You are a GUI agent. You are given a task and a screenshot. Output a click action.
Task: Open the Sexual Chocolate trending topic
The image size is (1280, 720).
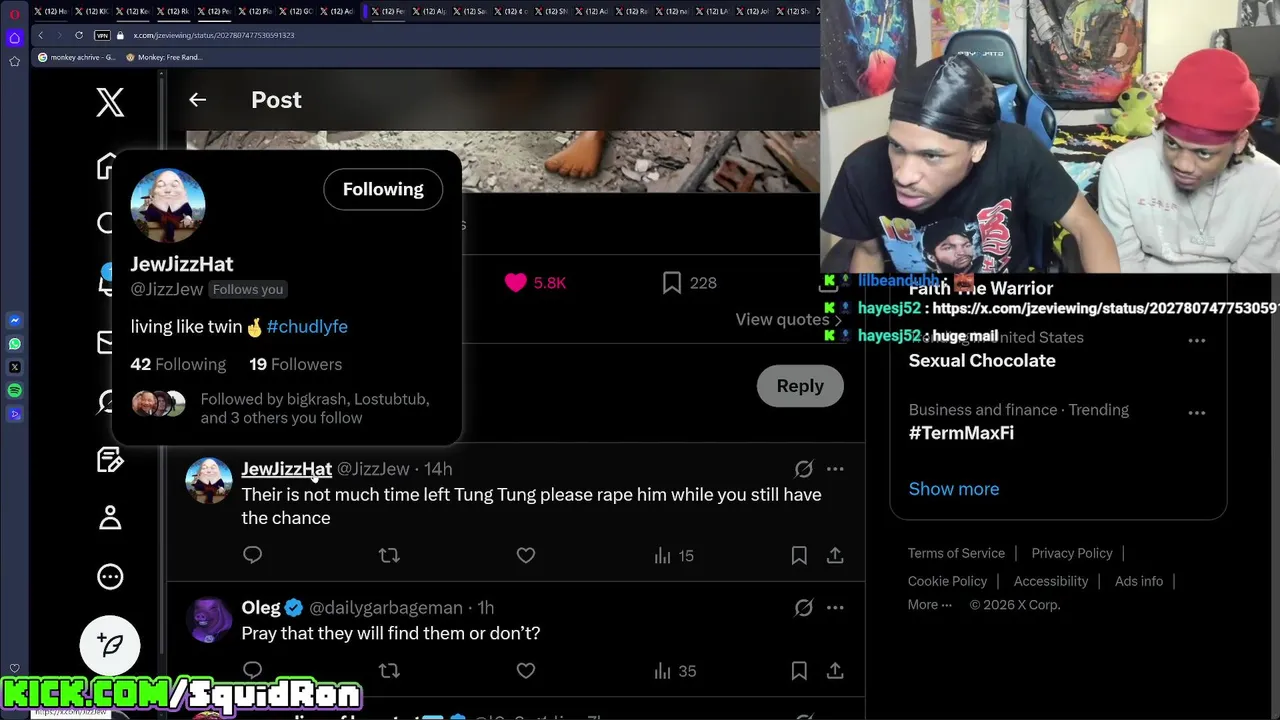pyautogui.click(x=982, y=360)
